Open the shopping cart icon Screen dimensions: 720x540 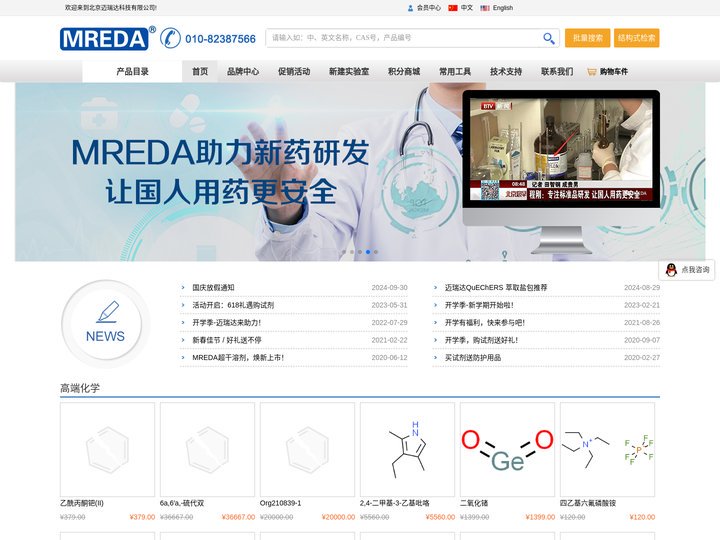(591, 72)
